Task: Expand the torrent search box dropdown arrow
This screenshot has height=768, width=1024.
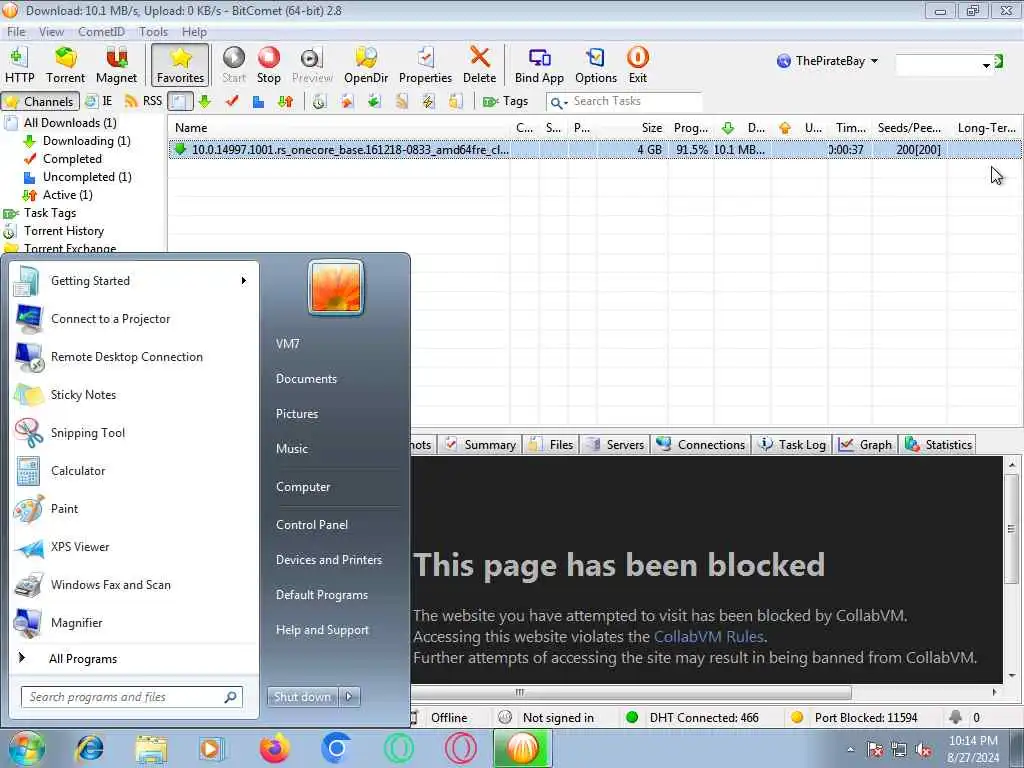Action: click(x=985, y=65)
